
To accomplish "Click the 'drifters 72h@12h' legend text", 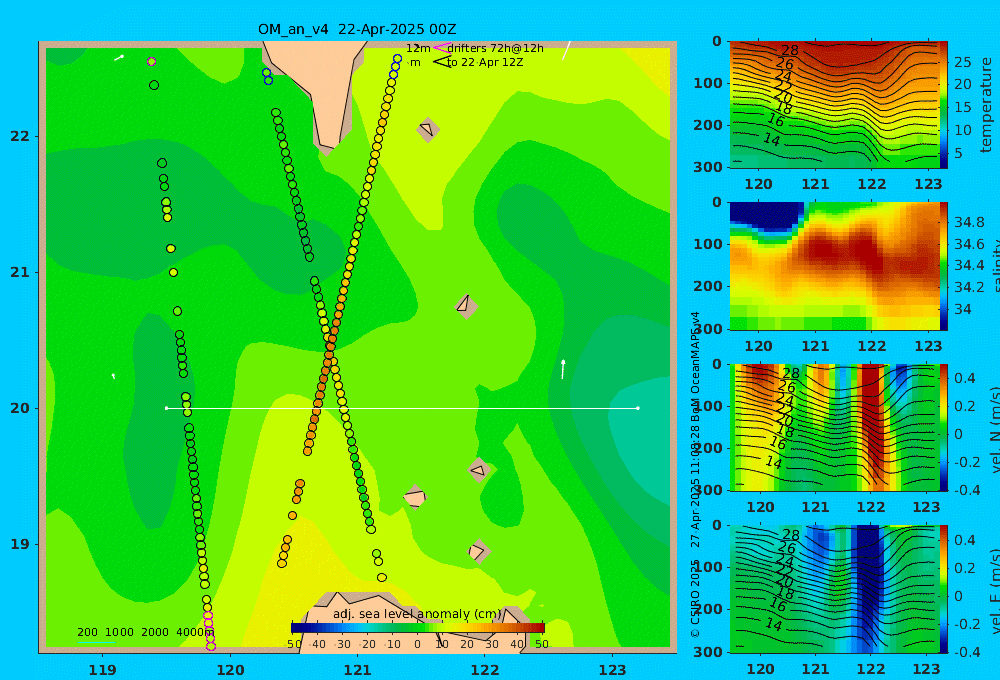I will 495,48.
